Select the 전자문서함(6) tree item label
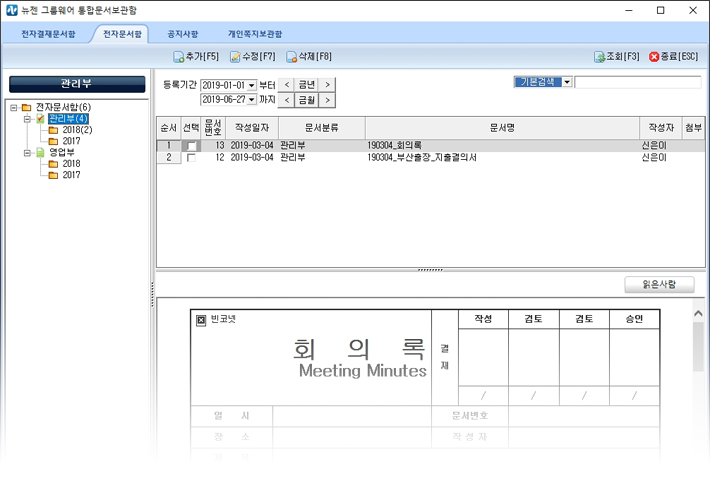 coord(63,107)
